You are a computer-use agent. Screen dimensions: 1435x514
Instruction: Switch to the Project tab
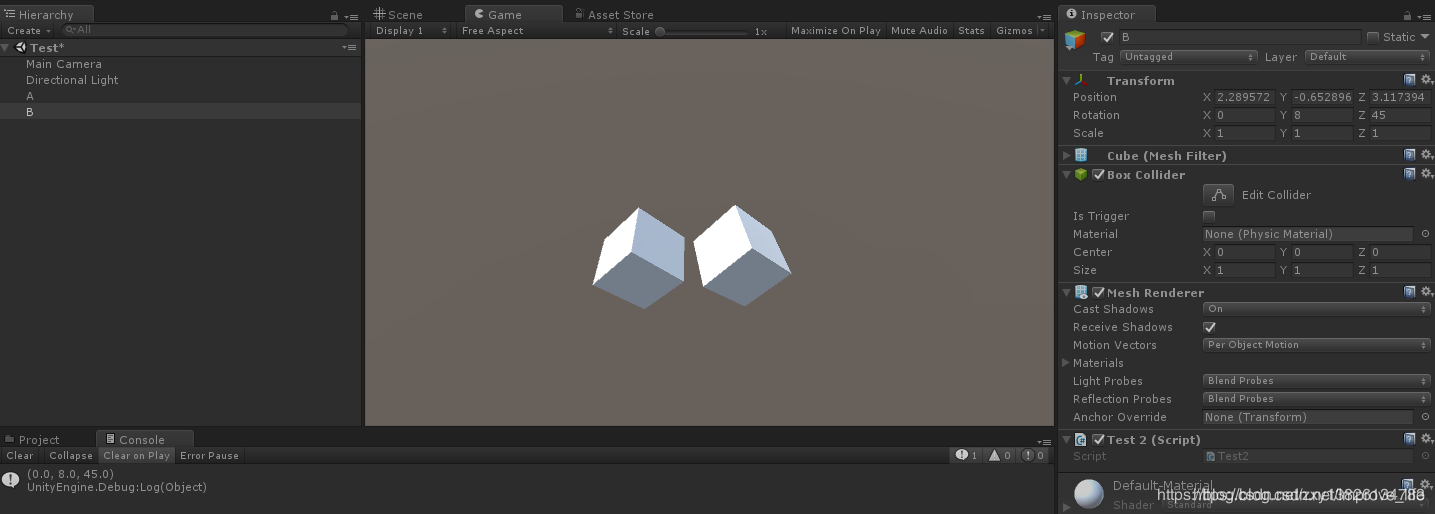[32, 439]
